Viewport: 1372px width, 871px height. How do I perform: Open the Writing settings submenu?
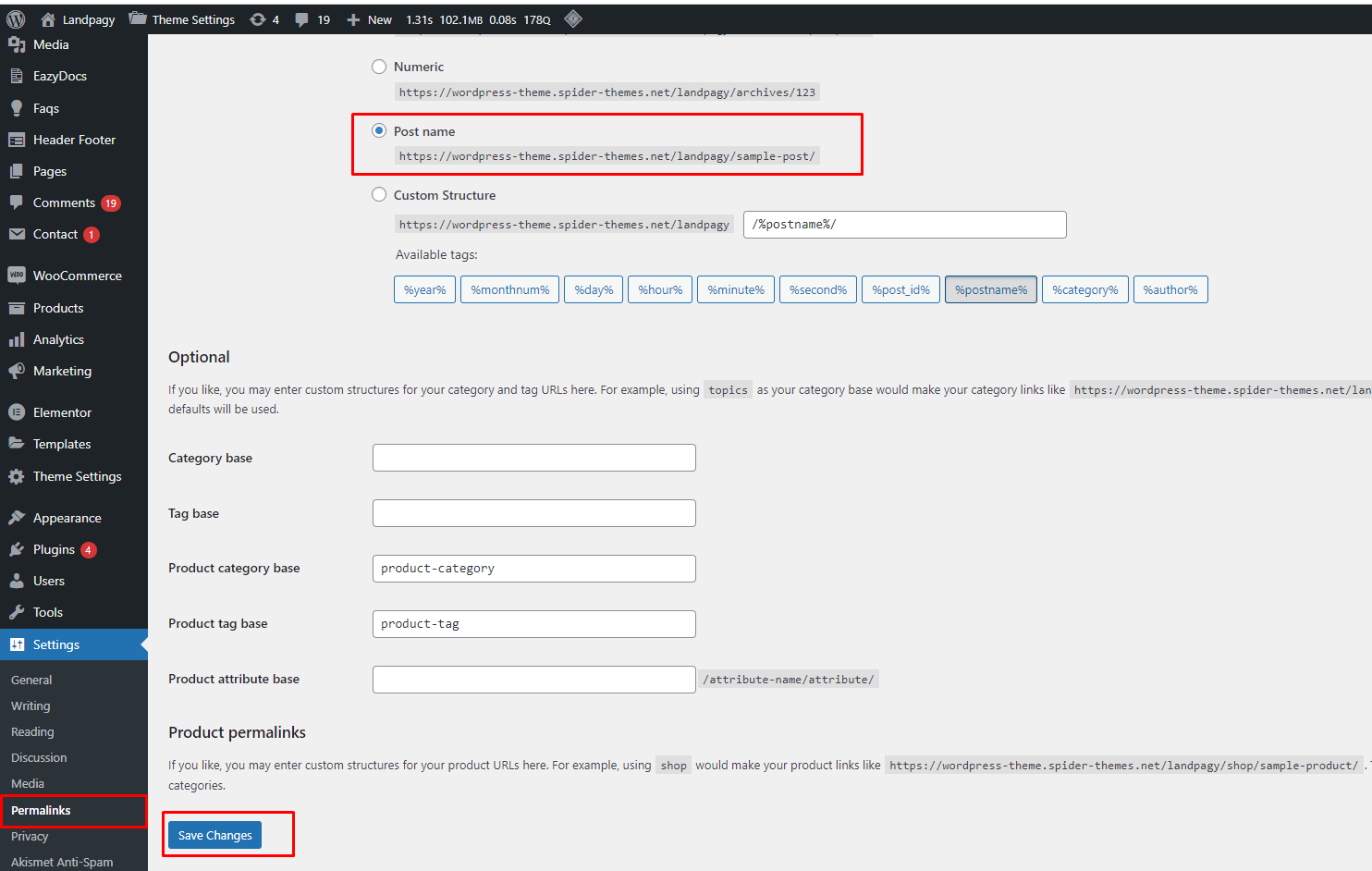click(31, 705)
